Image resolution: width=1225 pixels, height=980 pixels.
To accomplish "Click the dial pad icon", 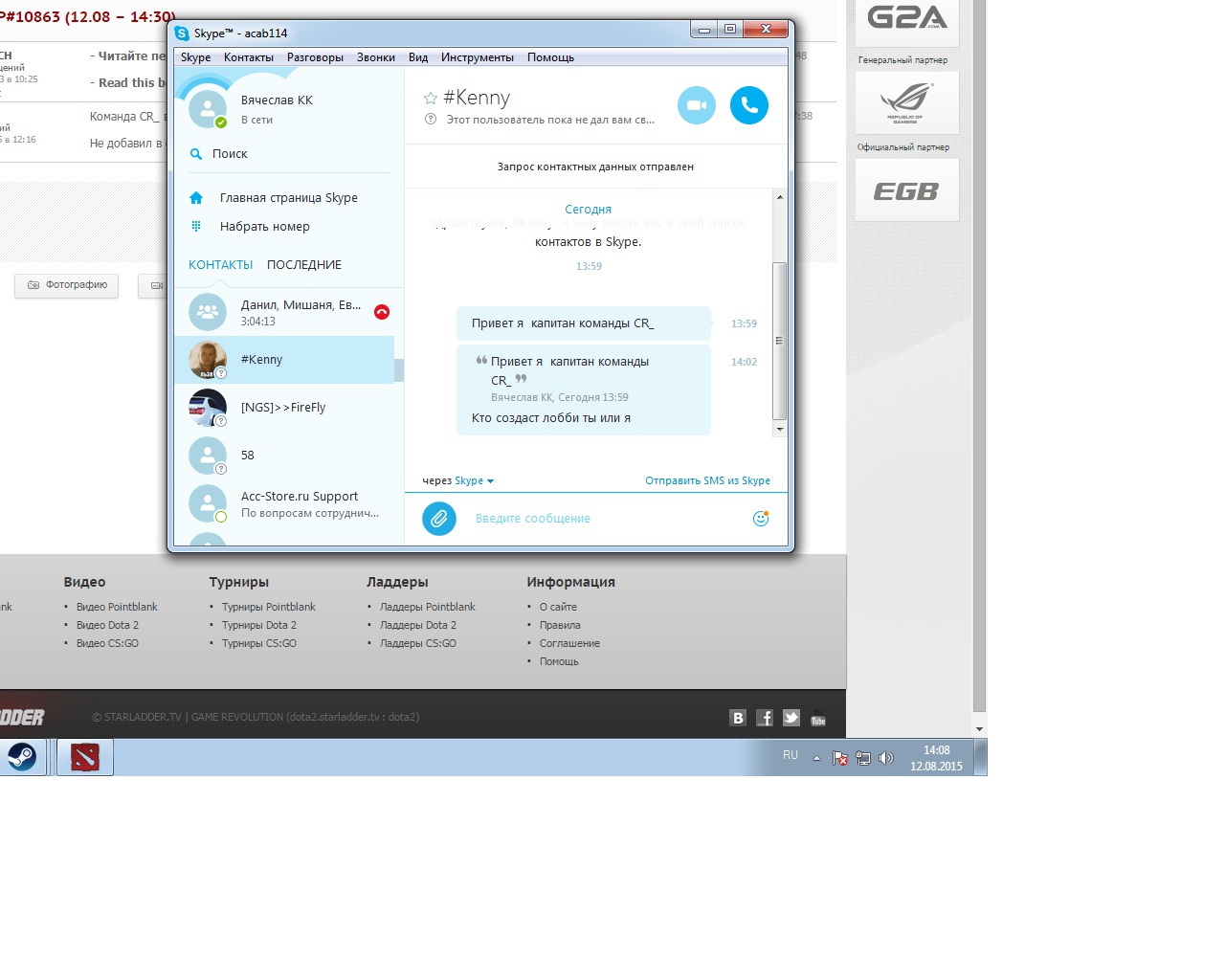I will point(196,227).
